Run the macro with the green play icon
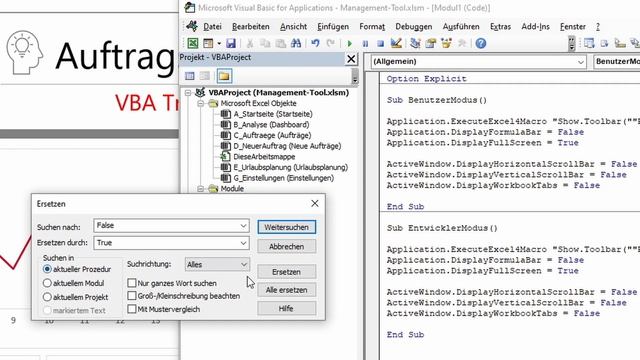The width and height of the screenshot is (640, 360). point(349,43)
